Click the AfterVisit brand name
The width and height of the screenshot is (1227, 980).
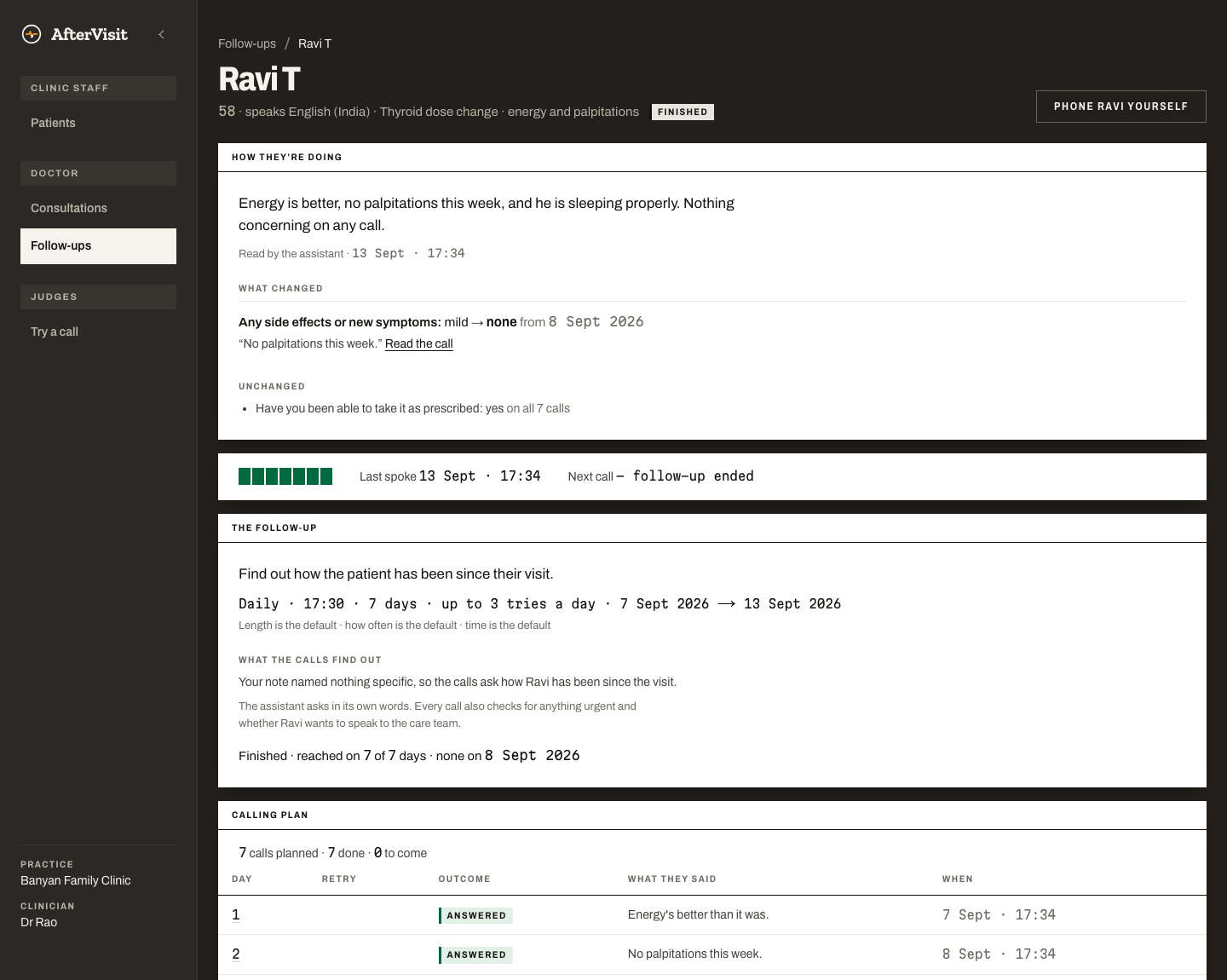(x=89, y=34)
